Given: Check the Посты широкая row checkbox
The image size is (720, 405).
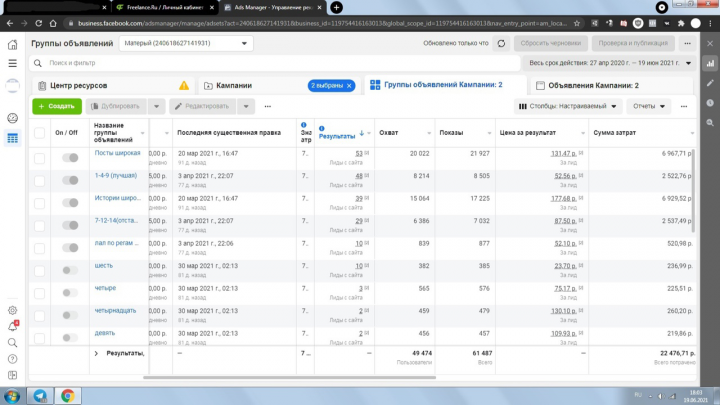Looking at the screenshot, I should click(39, 158).
